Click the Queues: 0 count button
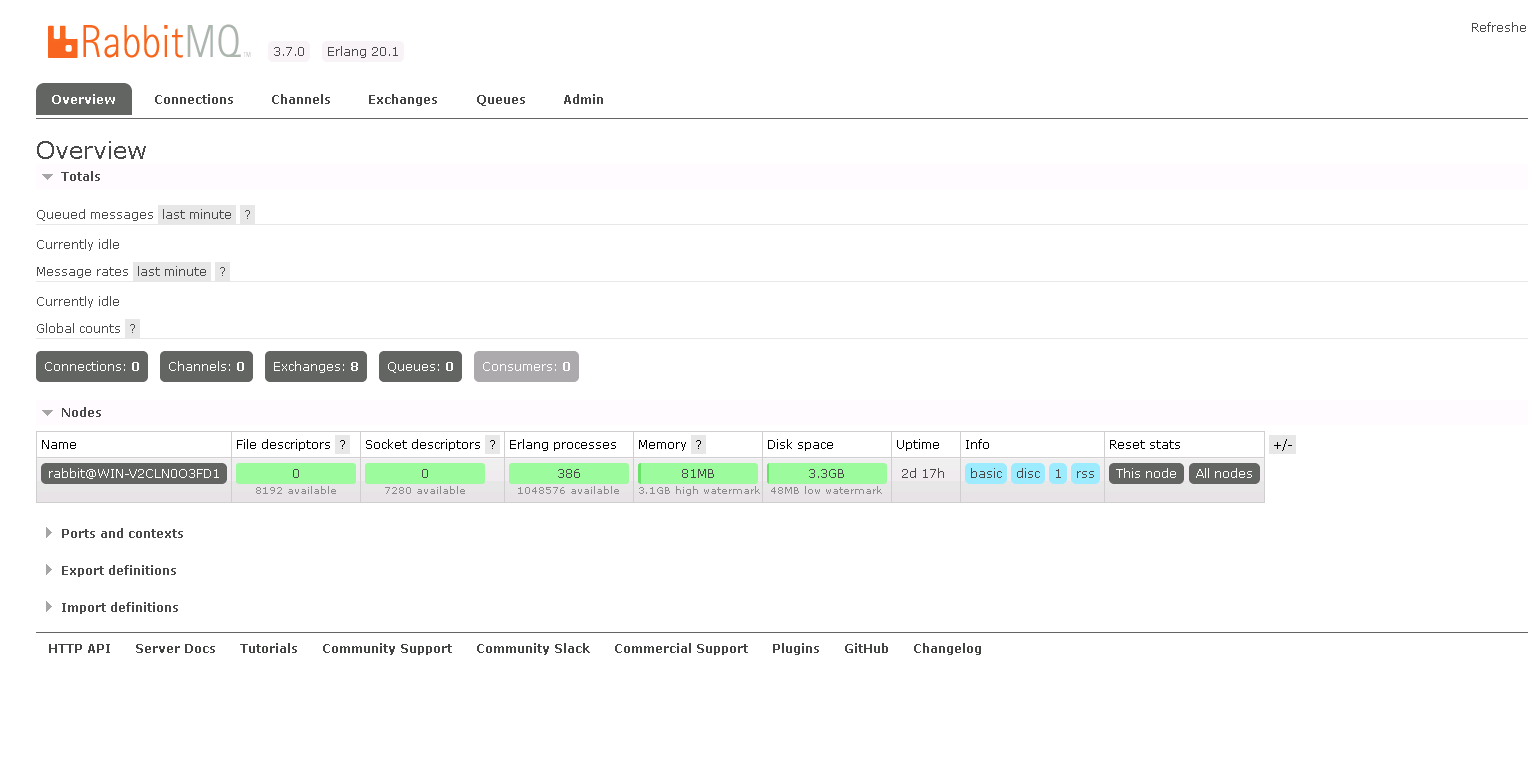Screen dimensions: 1528x772 [x=420, y=367]
